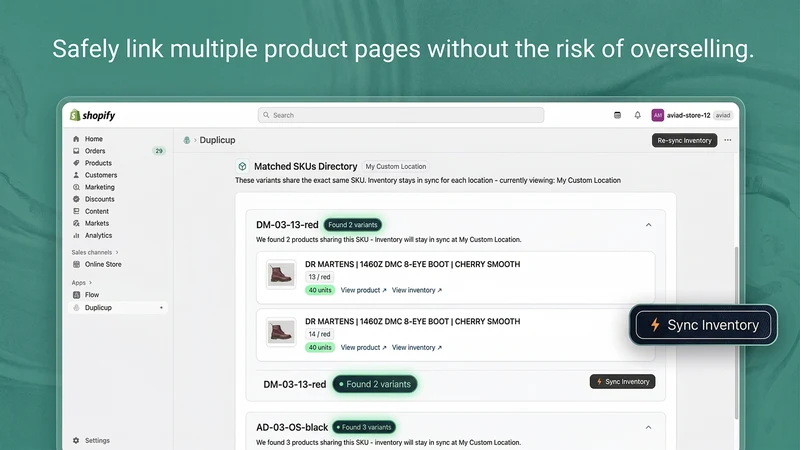The image size is (800, 450).
Task: Click the Shopify logo
Action: [x=92, y=115]
